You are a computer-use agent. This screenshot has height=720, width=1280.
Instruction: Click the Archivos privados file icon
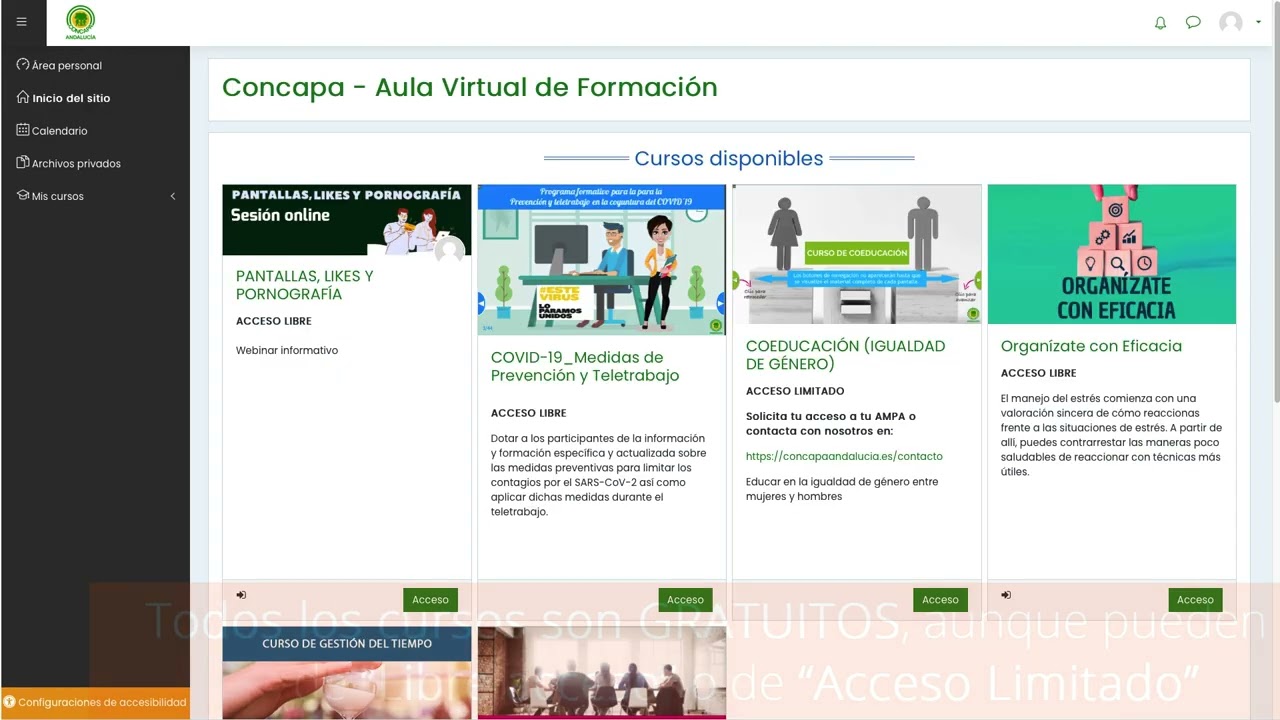[23, 162]
